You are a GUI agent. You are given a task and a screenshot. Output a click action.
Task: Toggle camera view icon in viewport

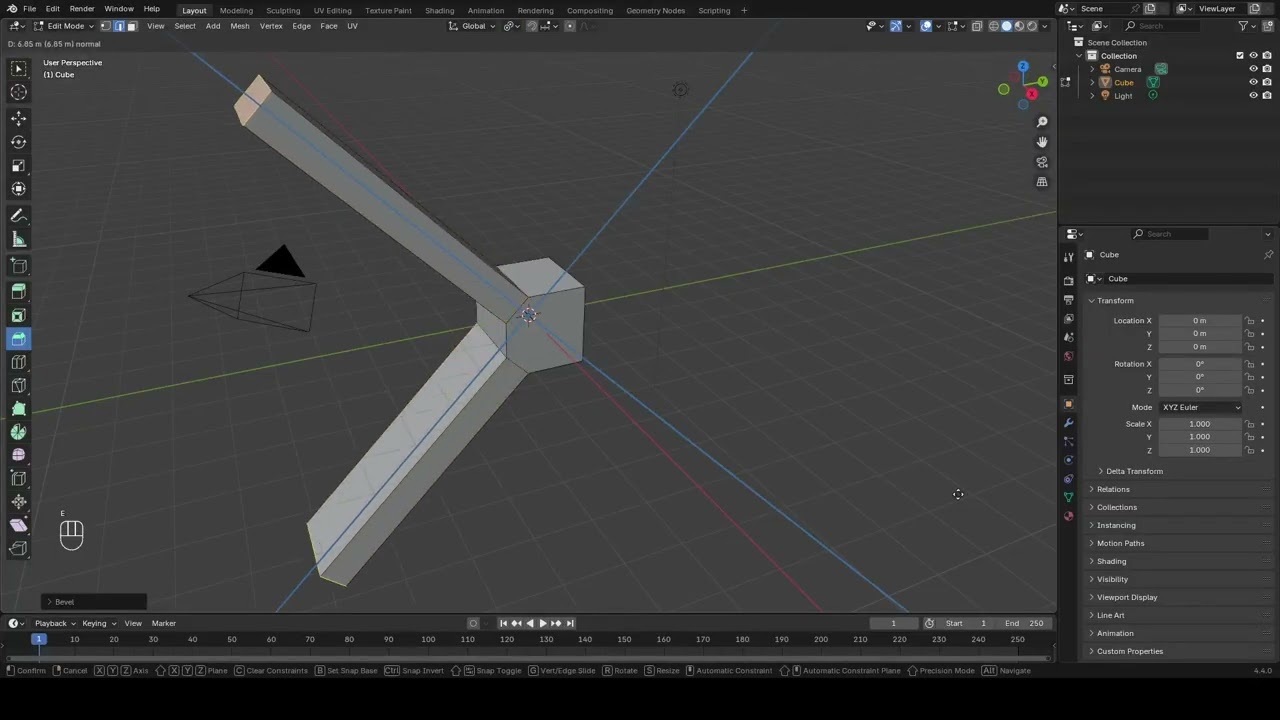click(1042, 162)
